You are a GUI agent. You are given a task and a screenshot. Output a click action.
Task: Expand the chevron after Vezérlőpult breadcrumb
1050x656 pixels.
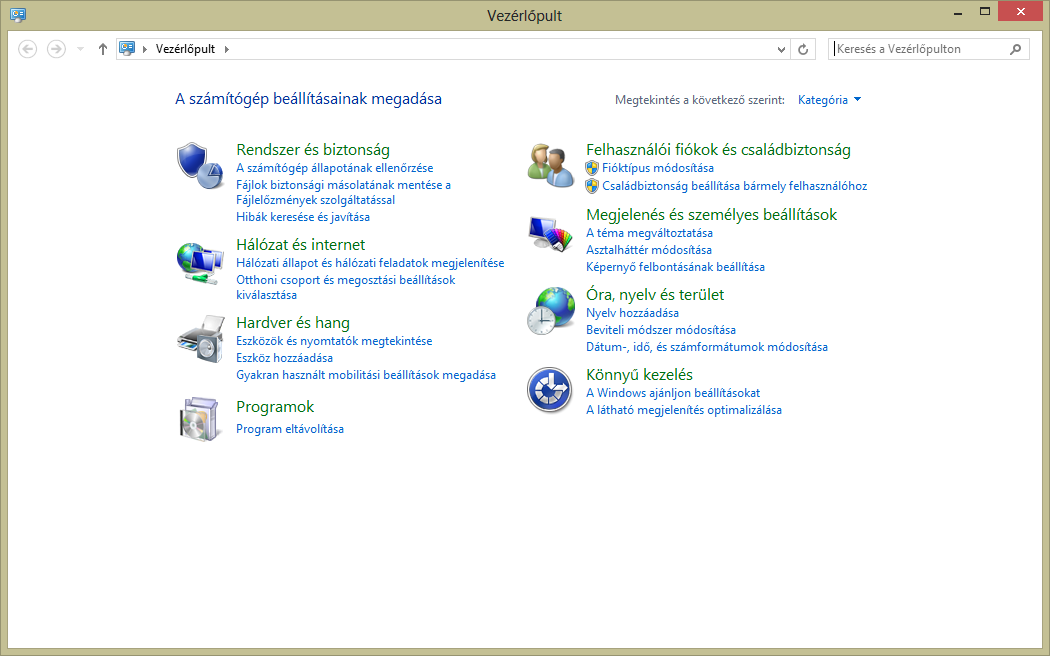coord(227,49)
